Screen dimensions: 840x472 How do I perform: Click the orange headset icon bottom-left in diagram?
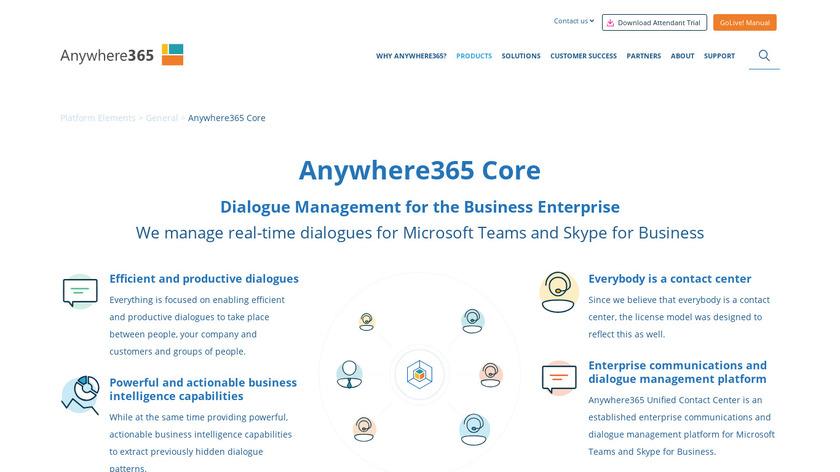[364, 429]
